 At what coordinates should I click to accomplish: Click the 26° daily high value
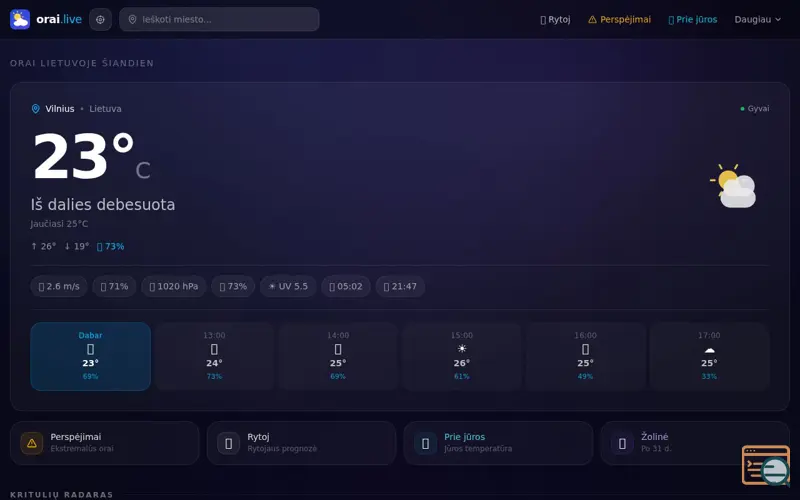[44, 246]
